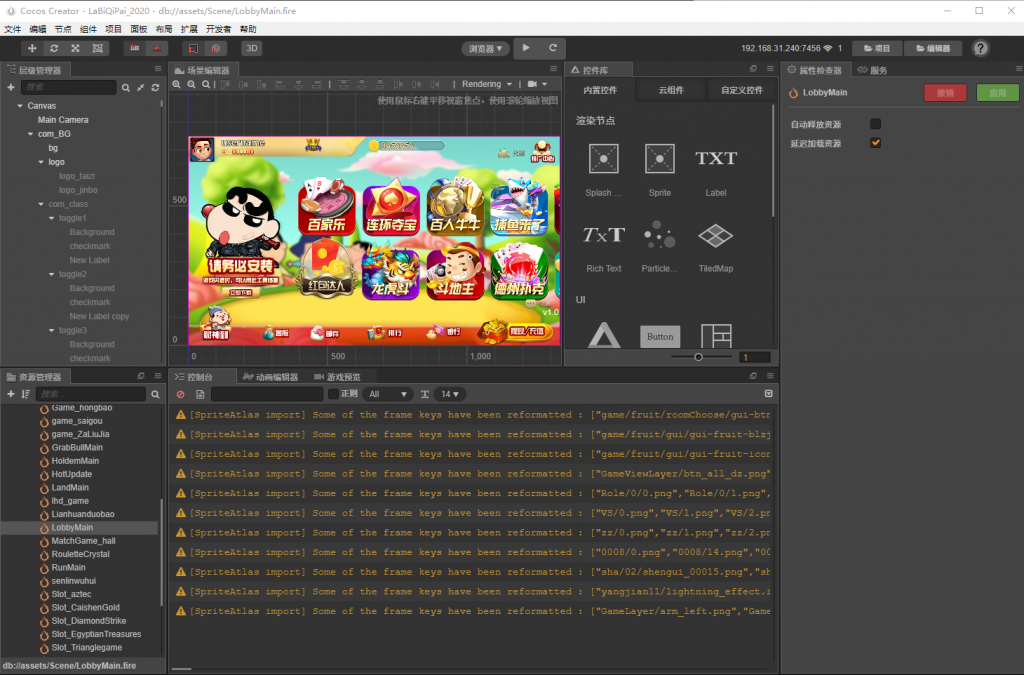This screenshot has height=675, width=1024.
Task: Refresh the preview device with reload icon
Action: pos(552,48)
